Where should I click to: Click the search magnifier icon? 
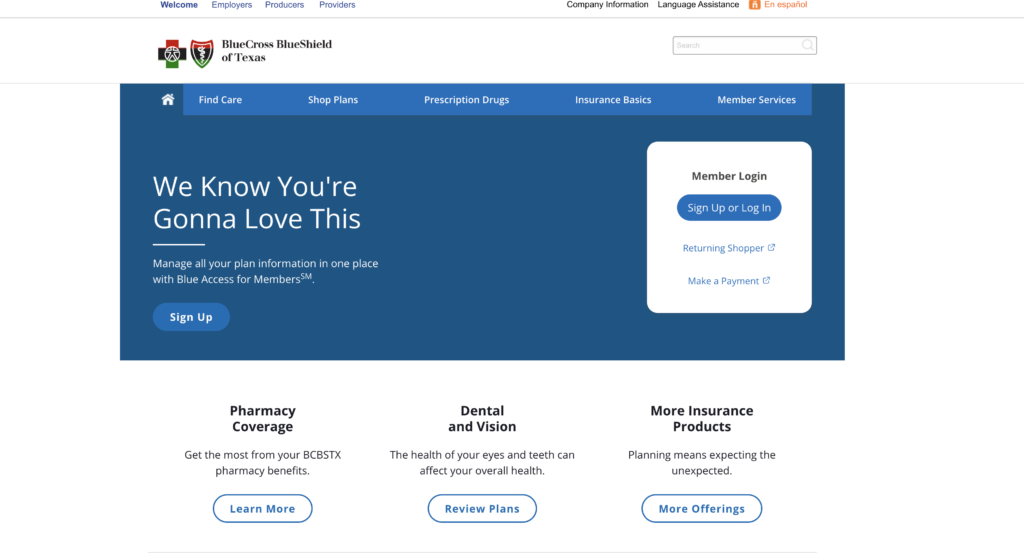click(x=808, y=45)
